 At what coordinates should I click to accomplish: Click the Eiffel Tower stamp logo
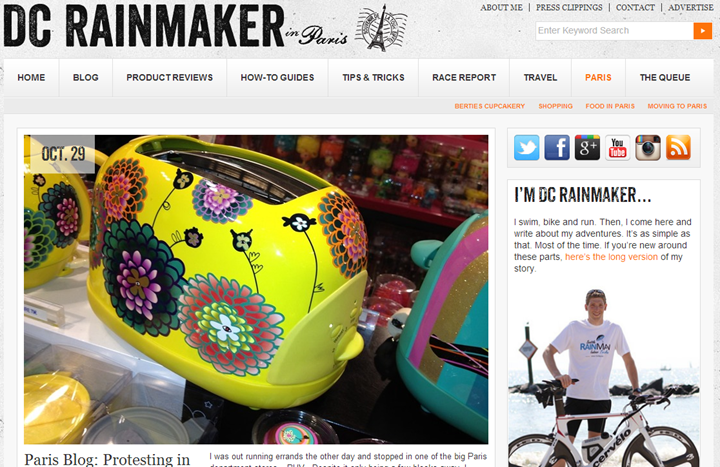coord(381,28)
